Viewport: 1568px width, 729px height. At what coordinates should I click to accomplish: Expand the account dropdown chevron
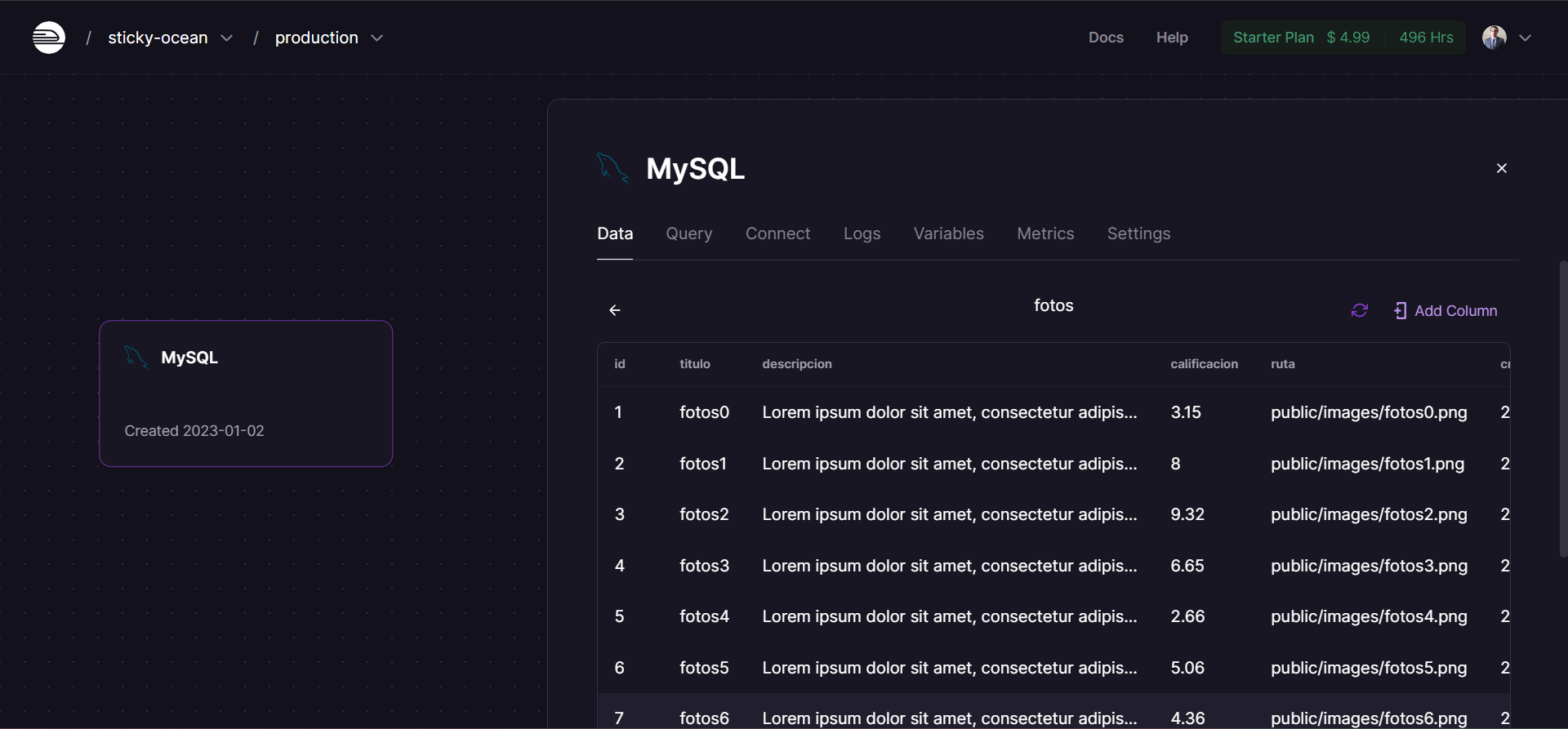(1525, 38)
